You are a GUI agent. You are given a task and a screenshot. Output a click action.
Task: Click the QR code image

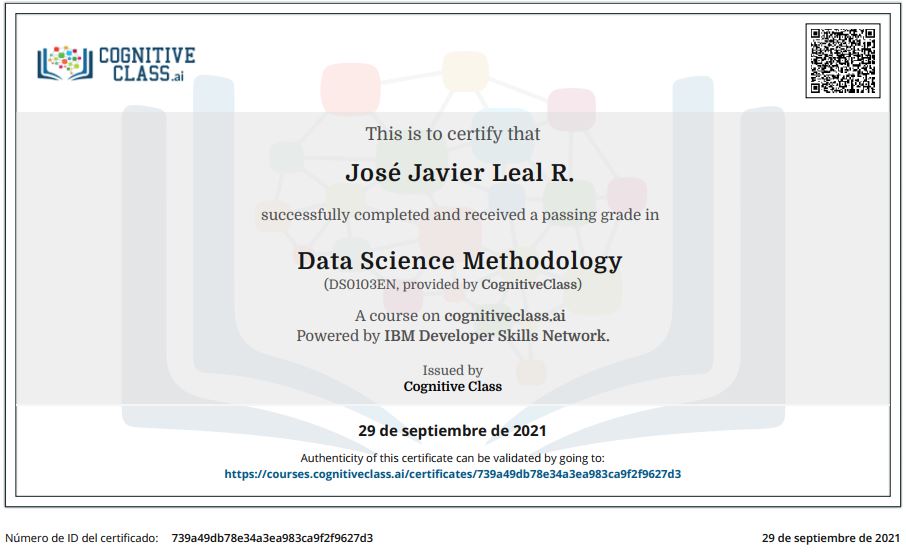(842, 60)
